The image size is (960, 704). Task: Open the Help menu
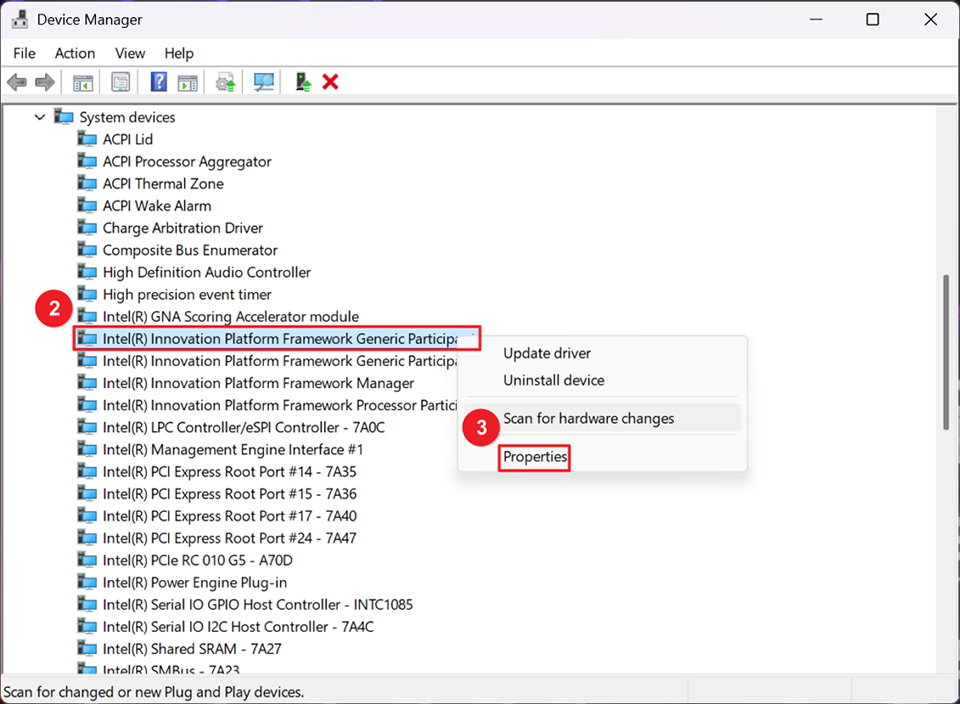click(x=179, y=53)
